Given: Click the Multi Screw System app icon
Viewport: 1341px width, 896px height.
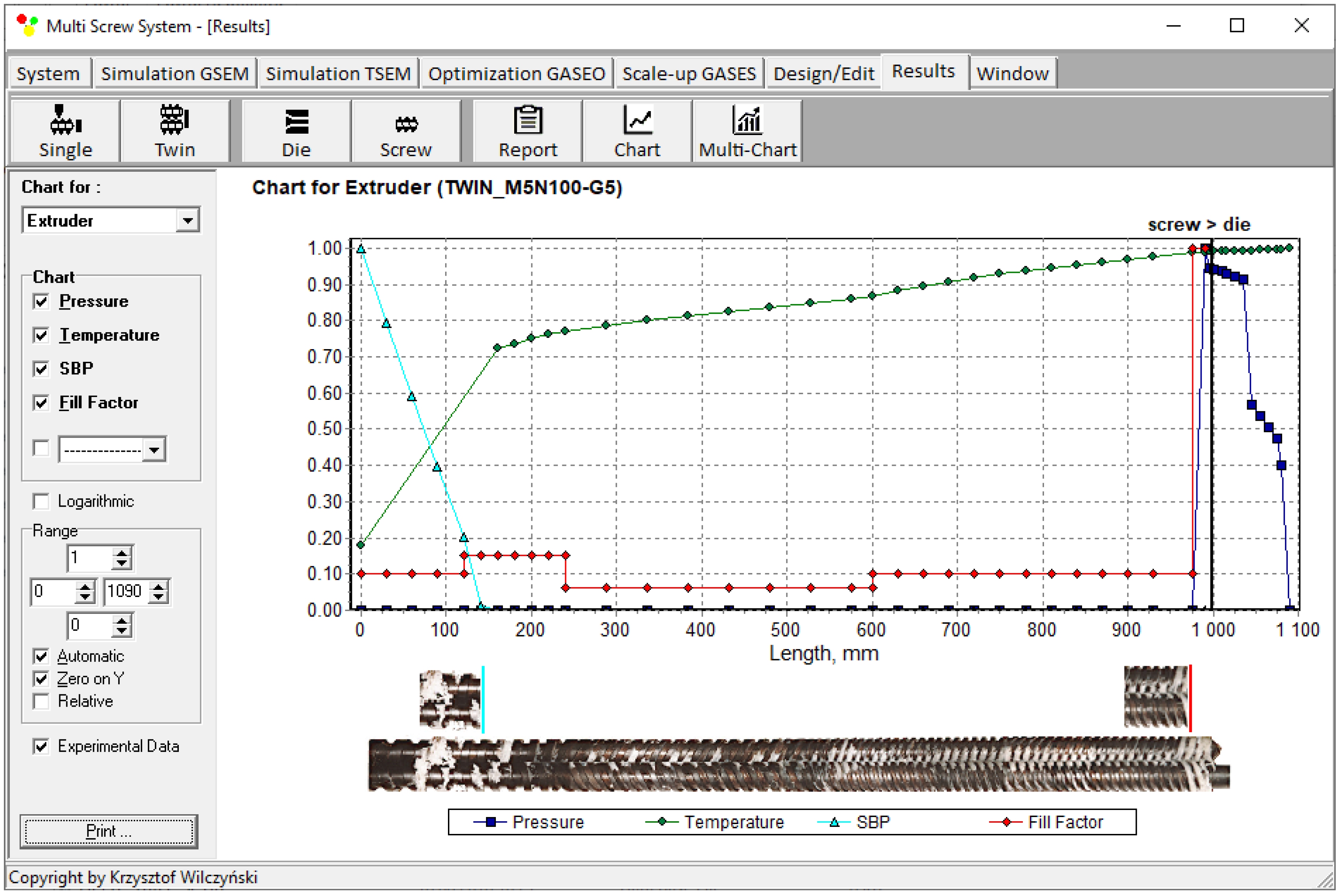Looking at the screenshot, I should (x=28, y=26).
